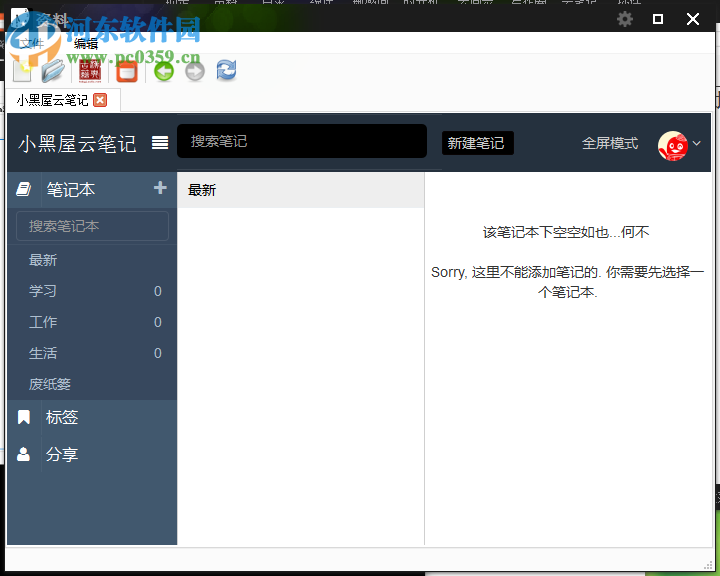Open window settings with the gear icon
The width and height of the screenshot is (720, 576).
624,19
